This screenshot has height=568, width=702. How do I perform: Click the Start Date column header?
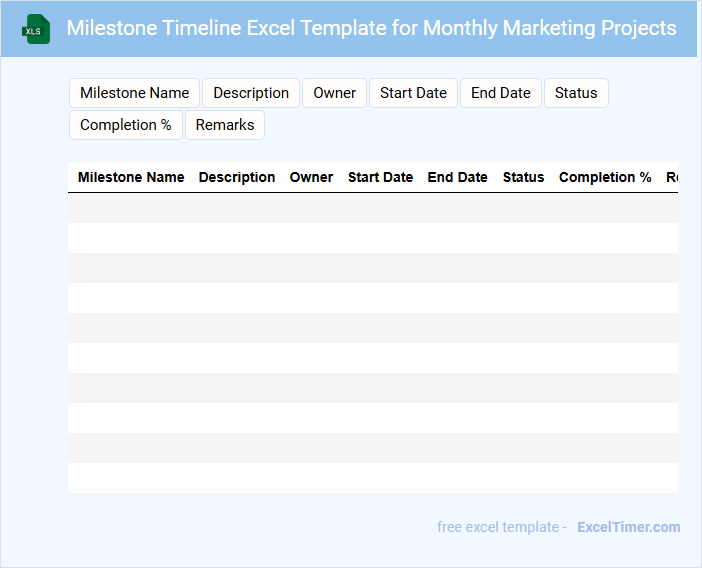[380, 177]
